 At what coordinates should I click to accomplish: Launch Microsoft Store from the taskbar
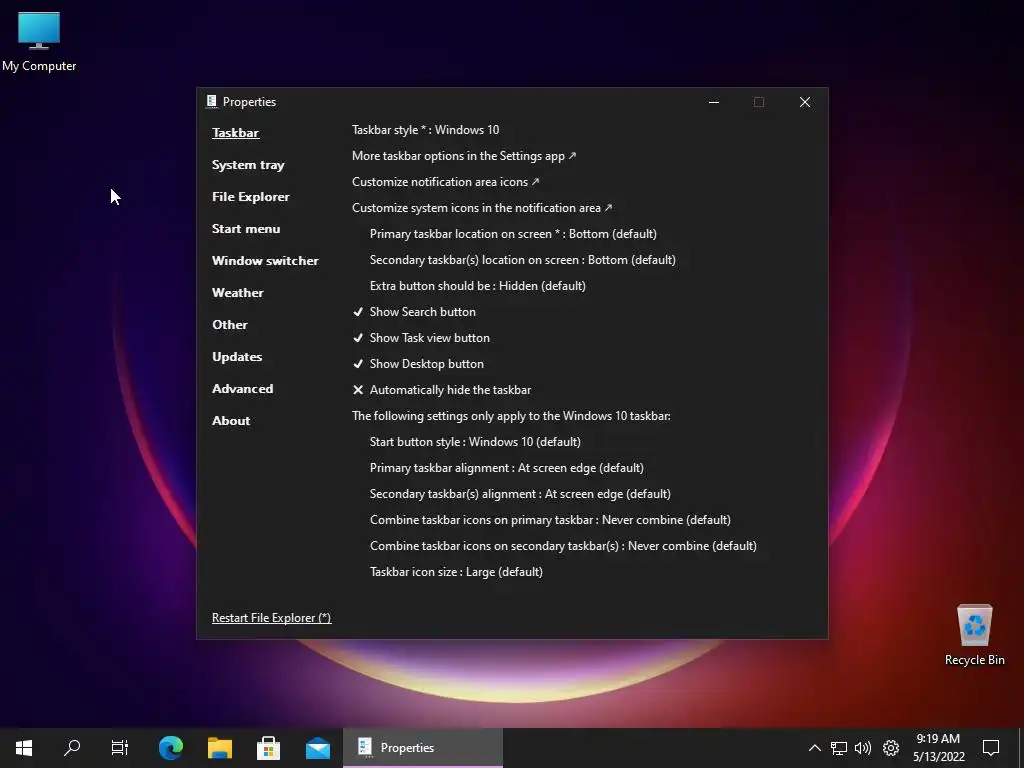click(x=268, y=748)
